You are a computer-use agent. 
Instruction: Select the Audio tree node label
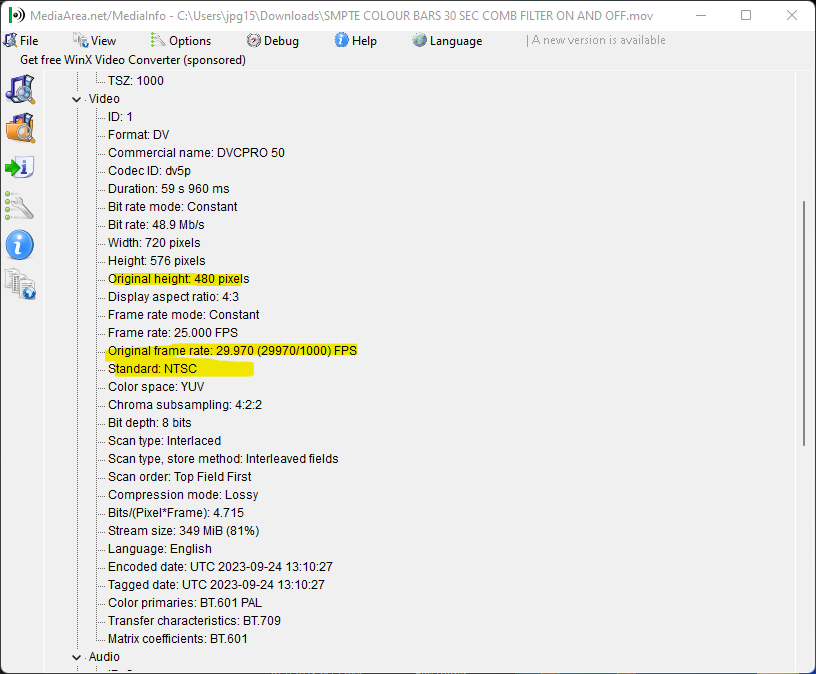(x=104, y=657)
